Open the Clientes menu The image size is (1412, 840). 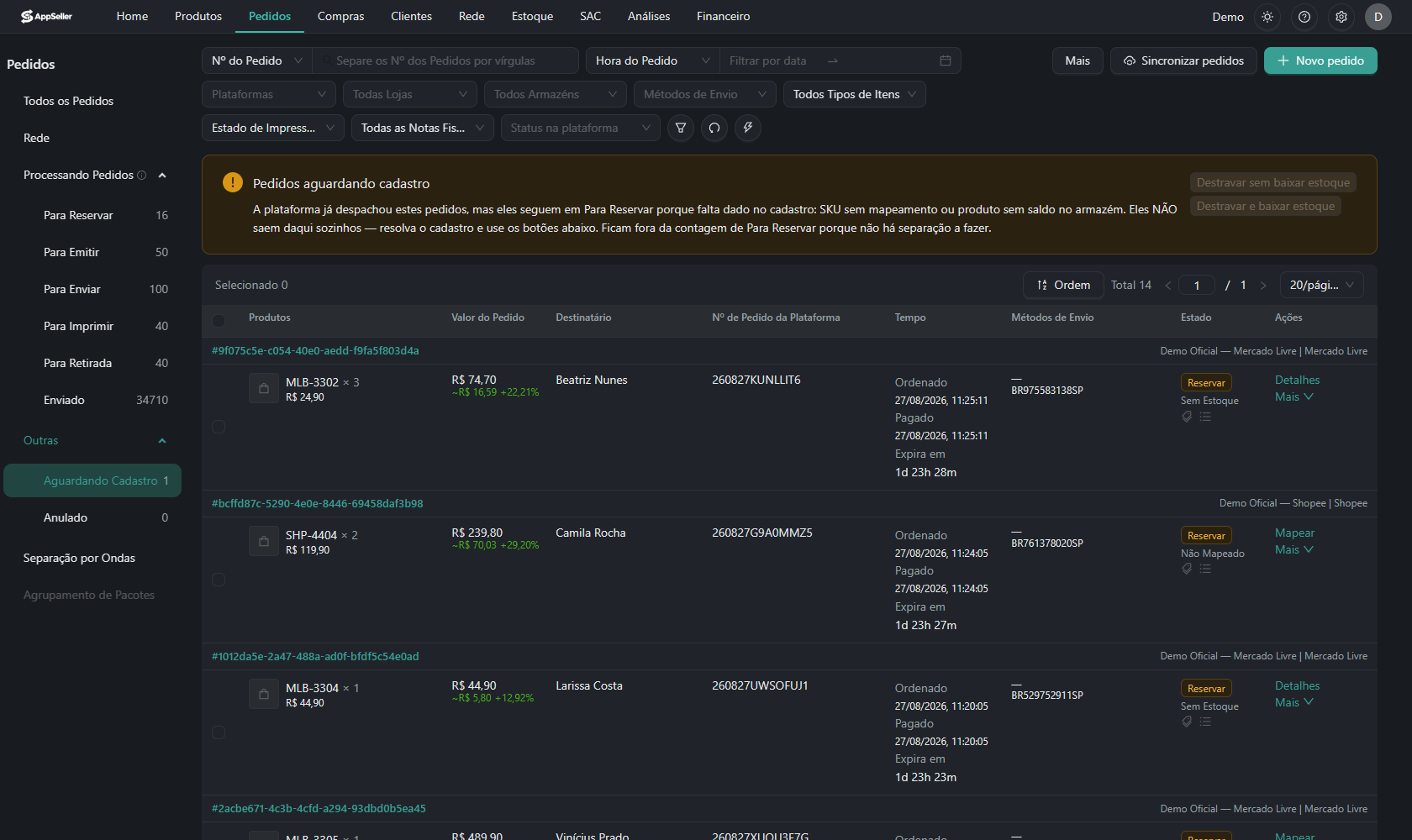coord(411,16)
